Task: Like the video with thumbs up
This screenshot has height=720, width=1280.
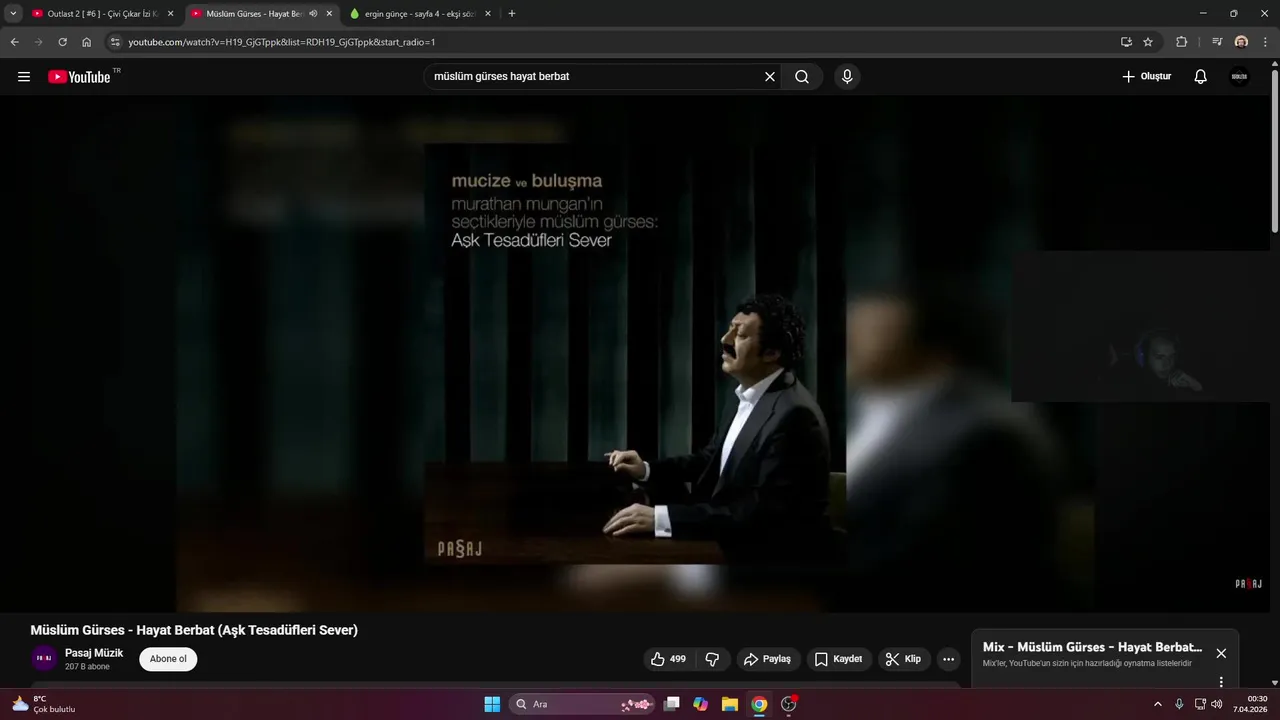Action: point(669,659)
